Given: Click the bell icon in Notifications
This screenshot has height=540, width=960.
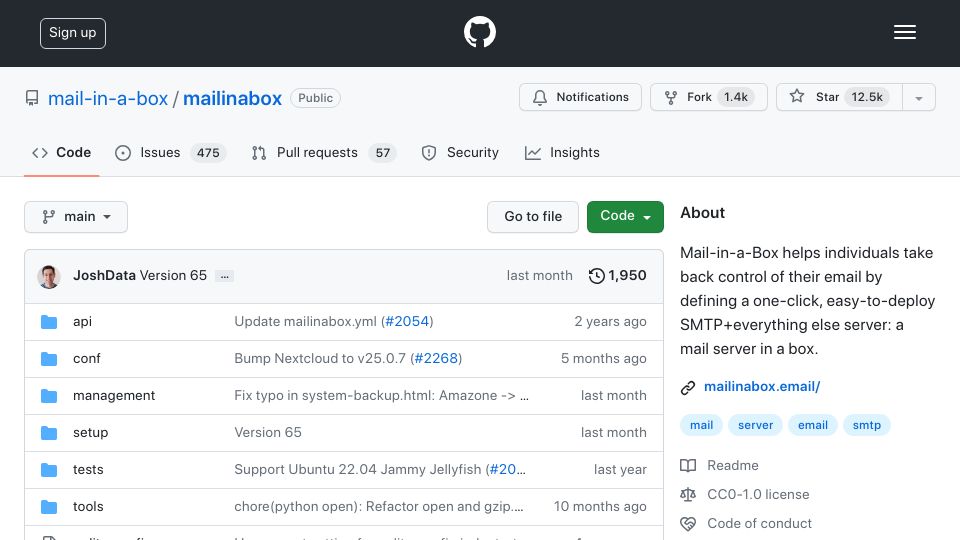Looking at the screenshot, I should [539, 97].
